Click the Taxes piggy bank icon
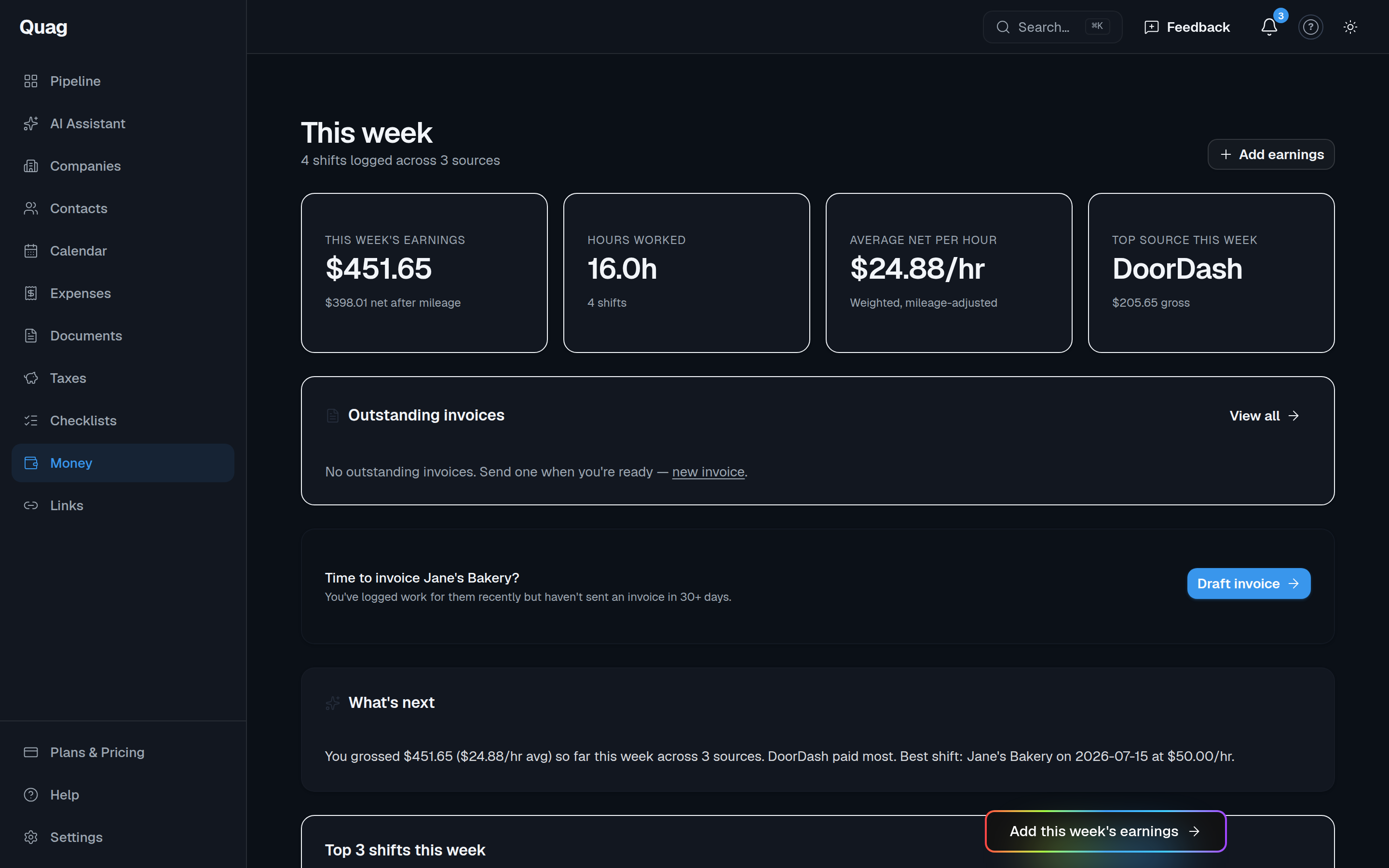 point(31,379)
